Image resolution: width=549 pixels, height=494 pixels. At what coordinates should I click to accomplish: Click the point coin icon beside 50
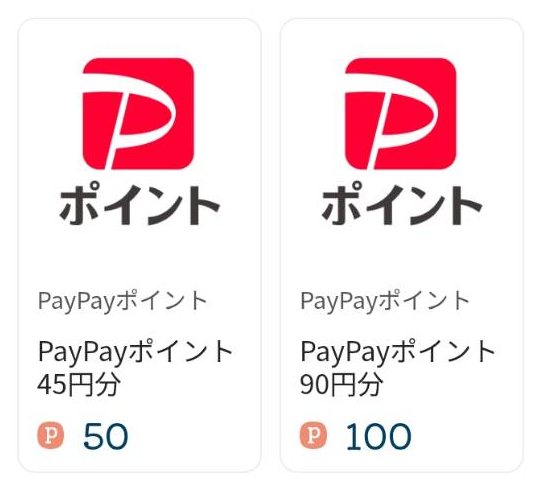tap(51, 436)
